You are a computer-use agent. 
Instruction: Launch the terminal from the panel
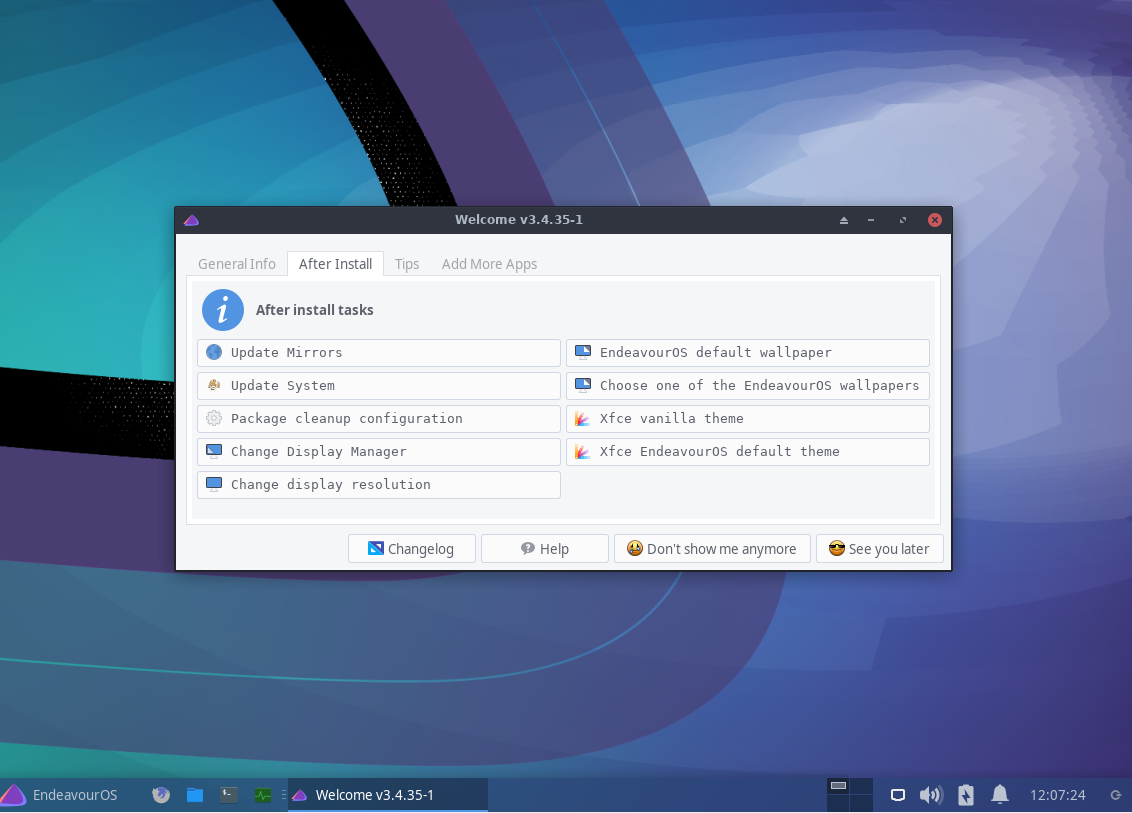[x=229, y=795]
